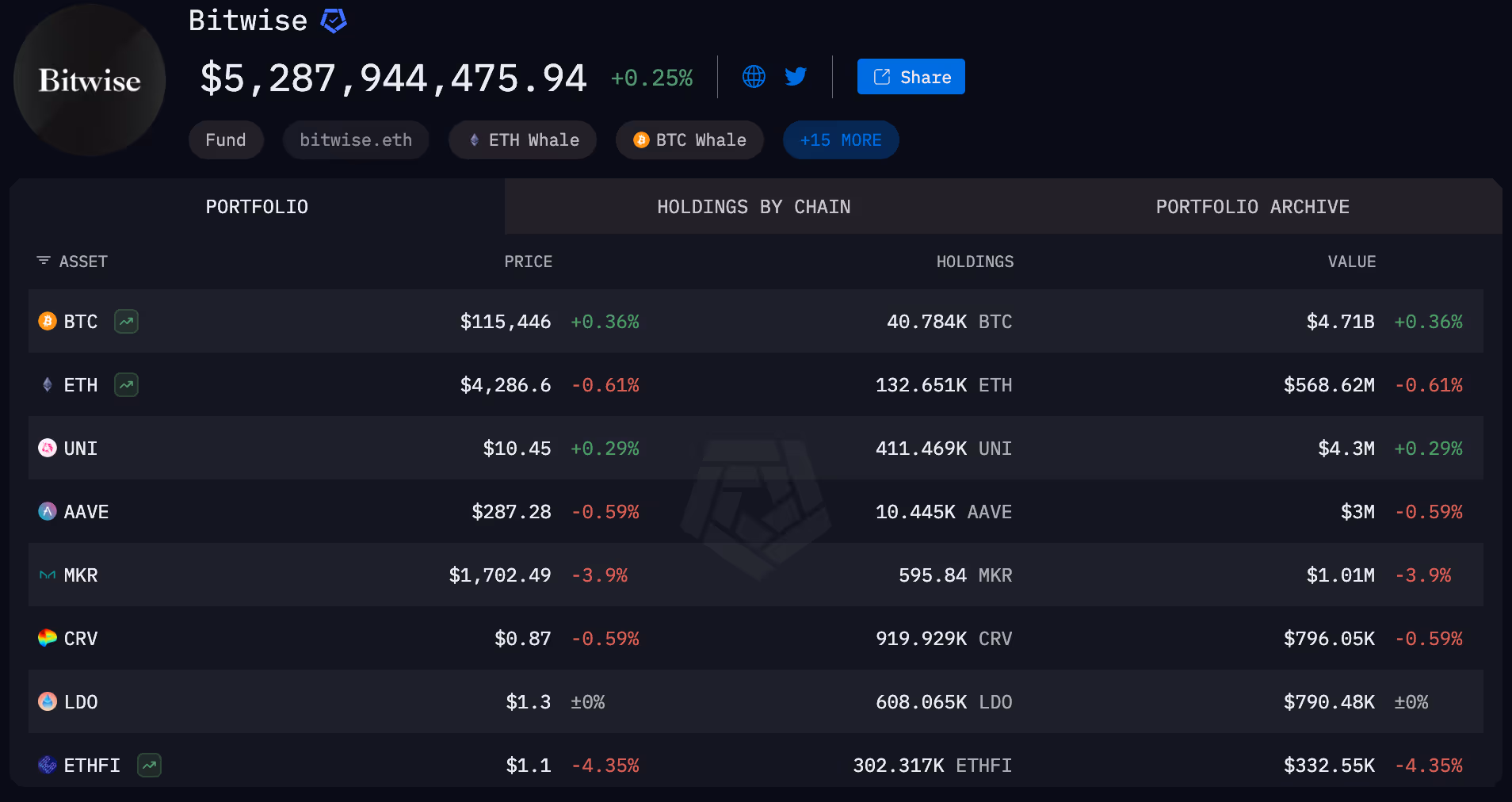Select the Fund tag
The image size is (1512, 802).
pyautogui.click(x=226, y=140)
